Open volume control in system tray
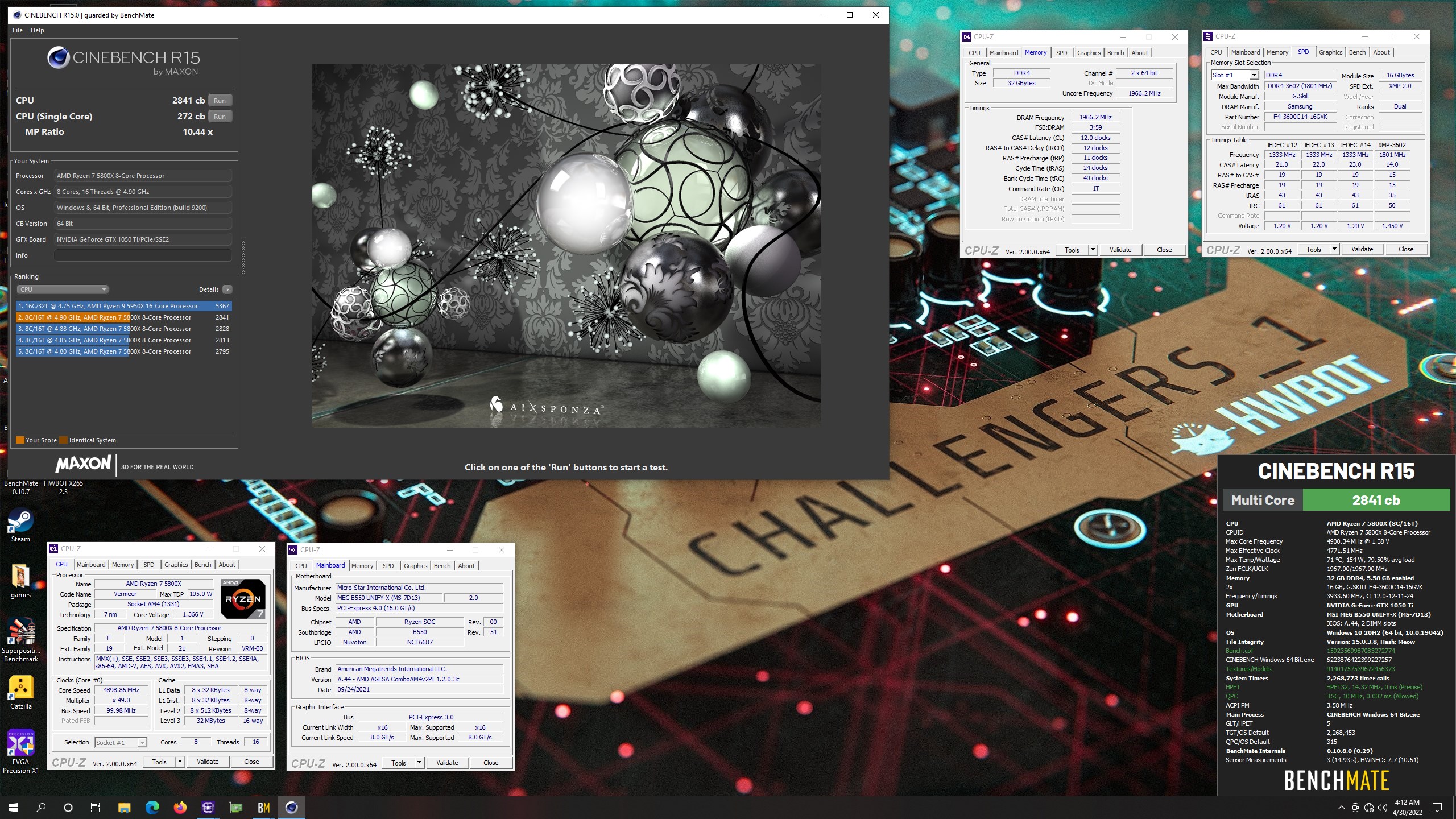Viewport: 1456px width, 819px height. [1383, 808]
